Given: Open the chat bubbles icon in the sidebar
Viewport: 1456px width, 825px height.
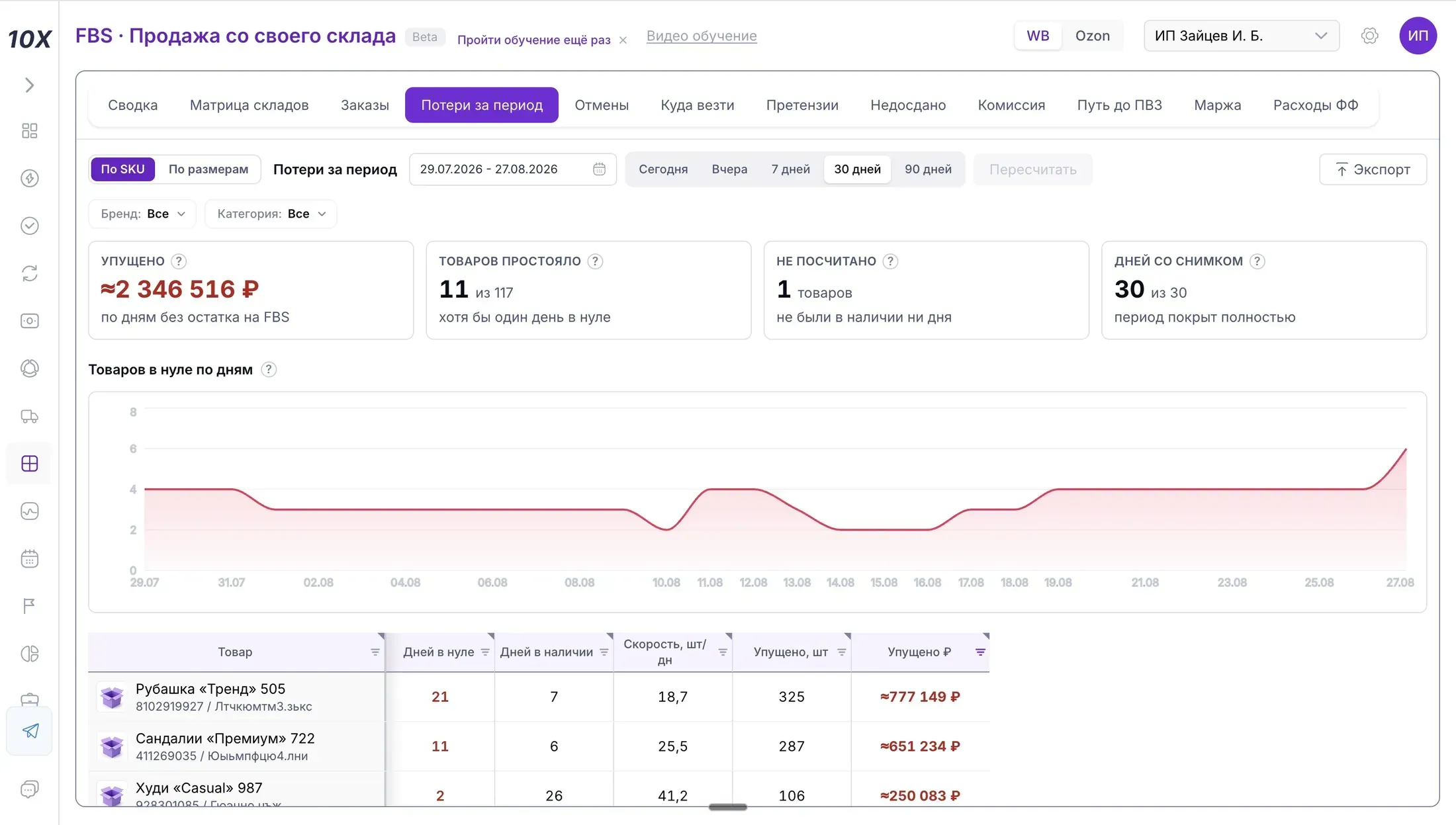Looking at the screenshot, I should (x=29, y=789).
